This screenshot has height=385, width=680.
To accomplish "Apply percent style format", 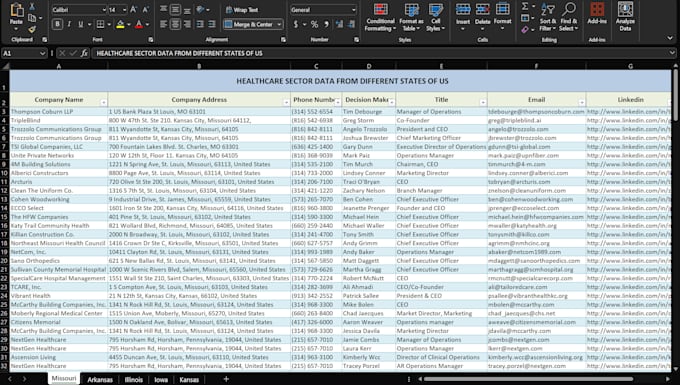I will pyautogui.click(x=314, y=24).
